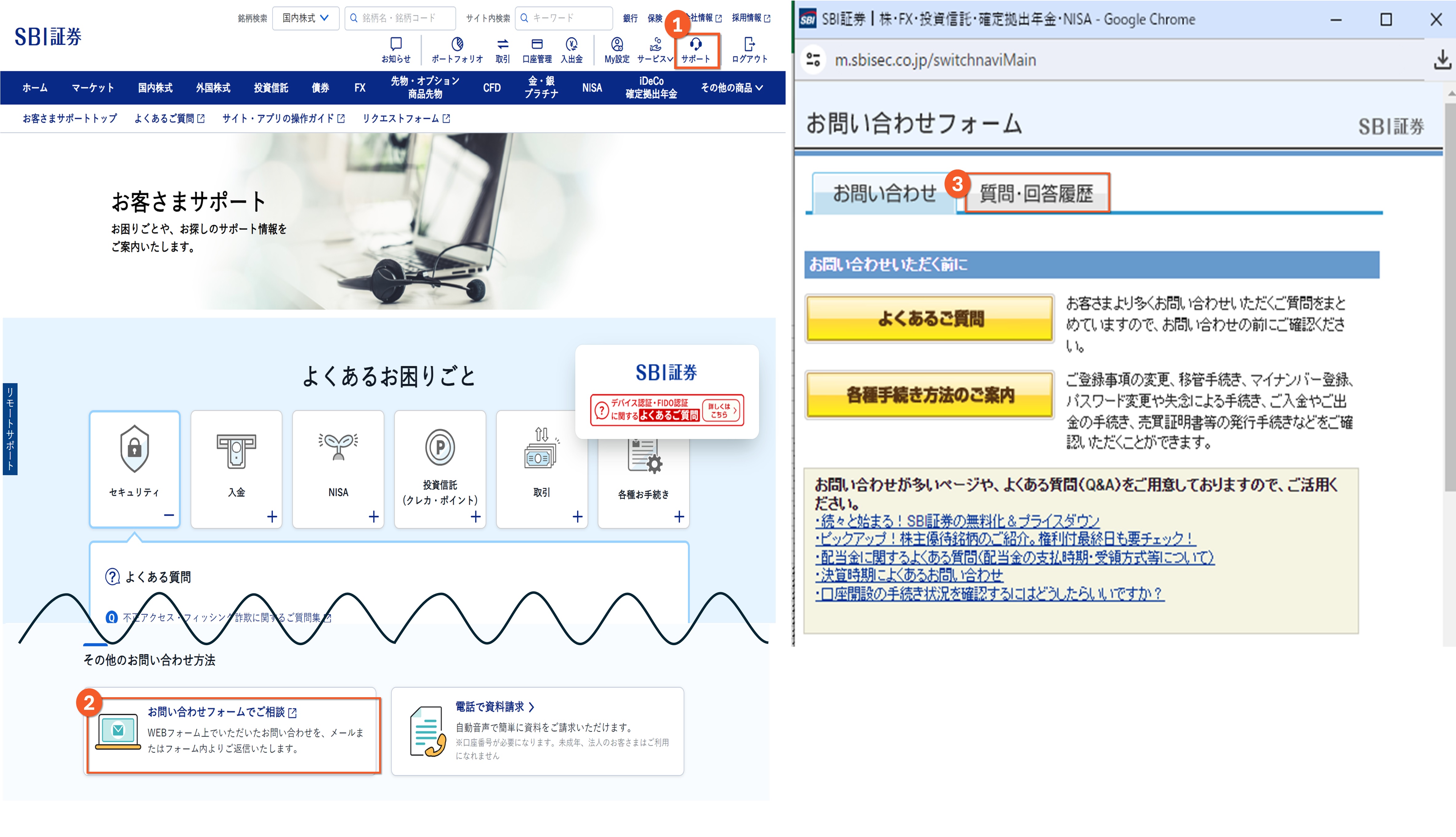The image size is (1456, 837).
Task: Click the 銘柄名・銘柄コード search field
Action: [400, 18]
